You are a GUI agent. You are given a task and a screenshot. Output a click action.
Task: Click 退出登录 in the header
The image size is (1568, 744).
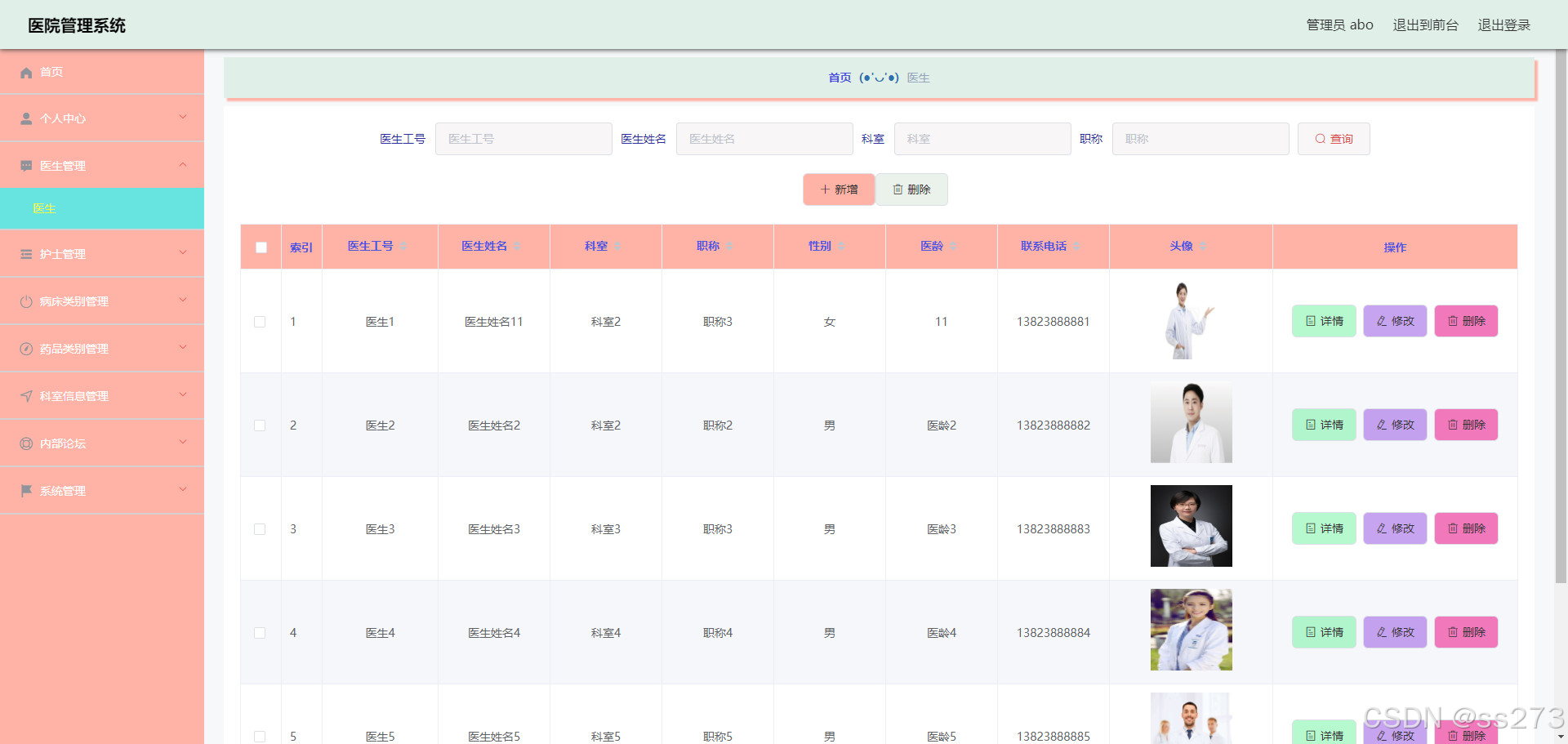[1503, 25]
